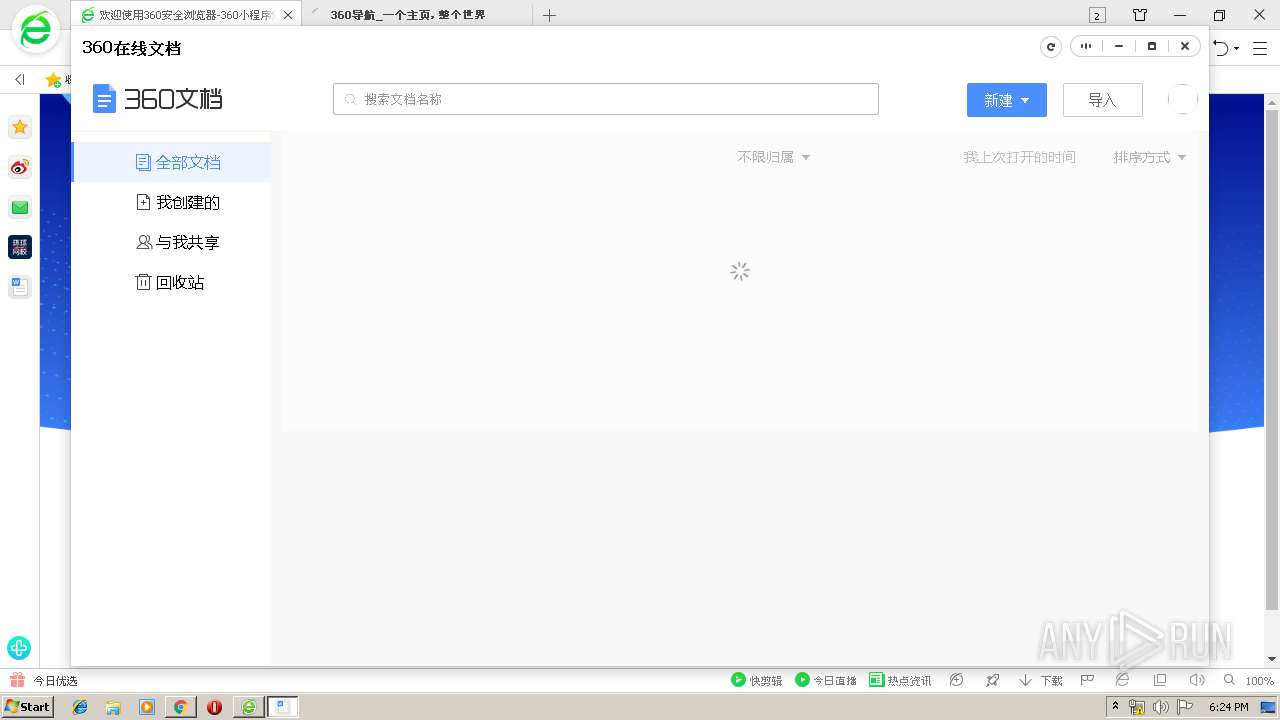The image size is (1280, 720).
Task: Click the add sidebar app plus icon
Action: click(x=19, y=647)
